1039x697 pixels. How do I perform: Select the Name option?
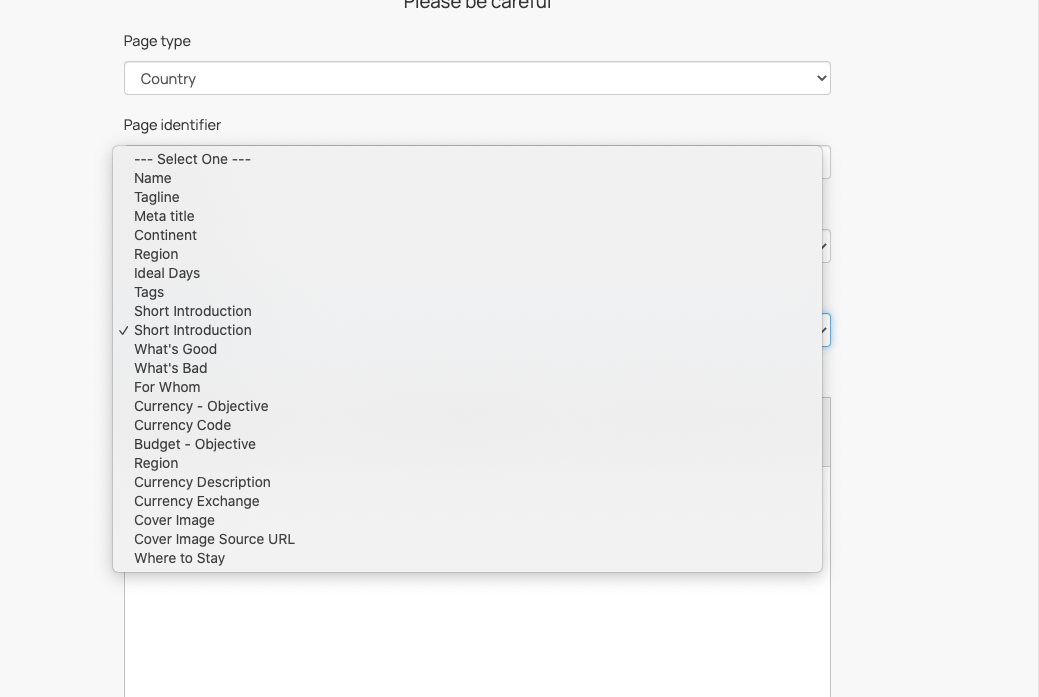coord(467,178)
